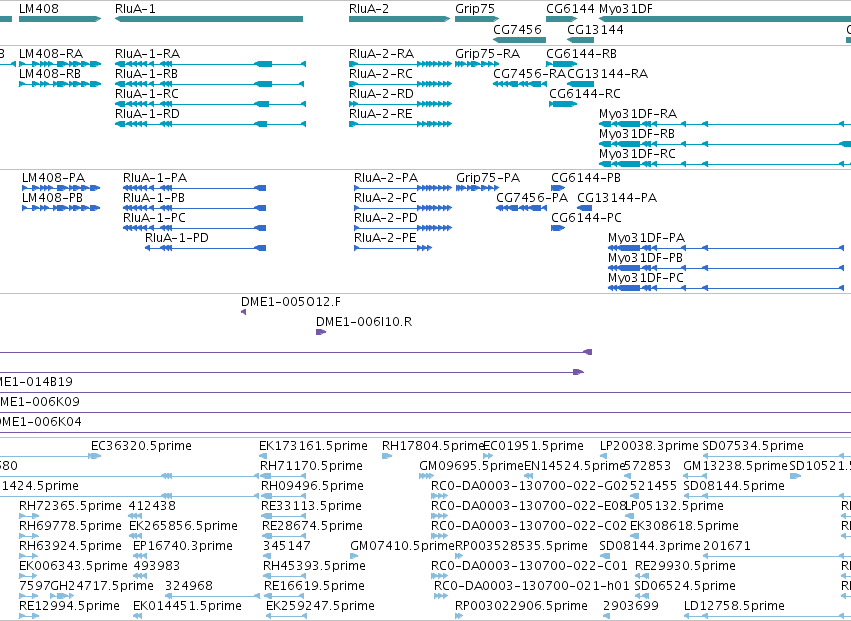Screen dimensions: 851x621
Task: Select transcript RluA-1-RA
Action: (210, 64)
